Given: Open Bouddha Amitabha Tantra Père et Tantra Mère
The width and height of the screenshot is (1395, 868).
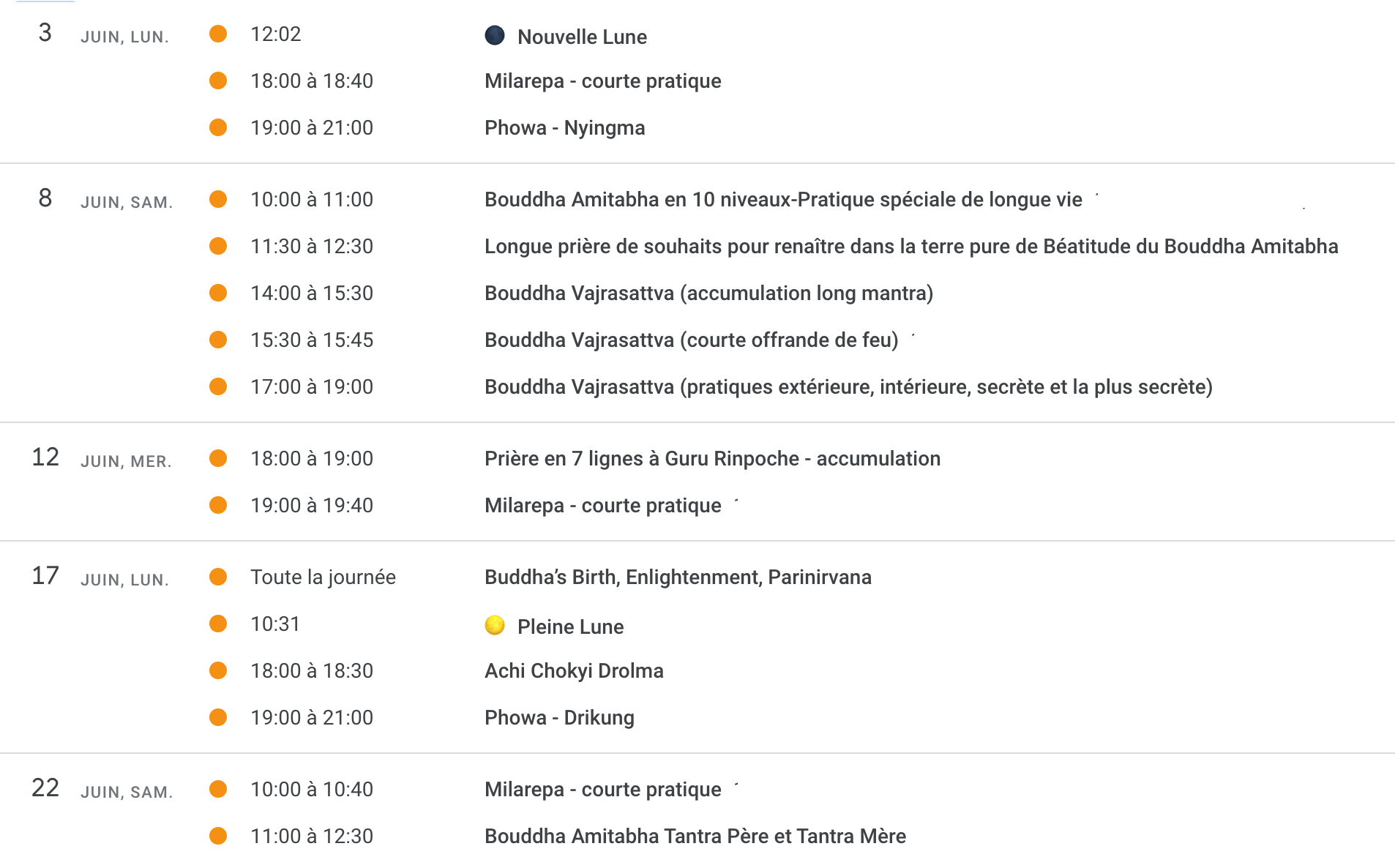Looking at the screenshot, I should pos(695,836).
